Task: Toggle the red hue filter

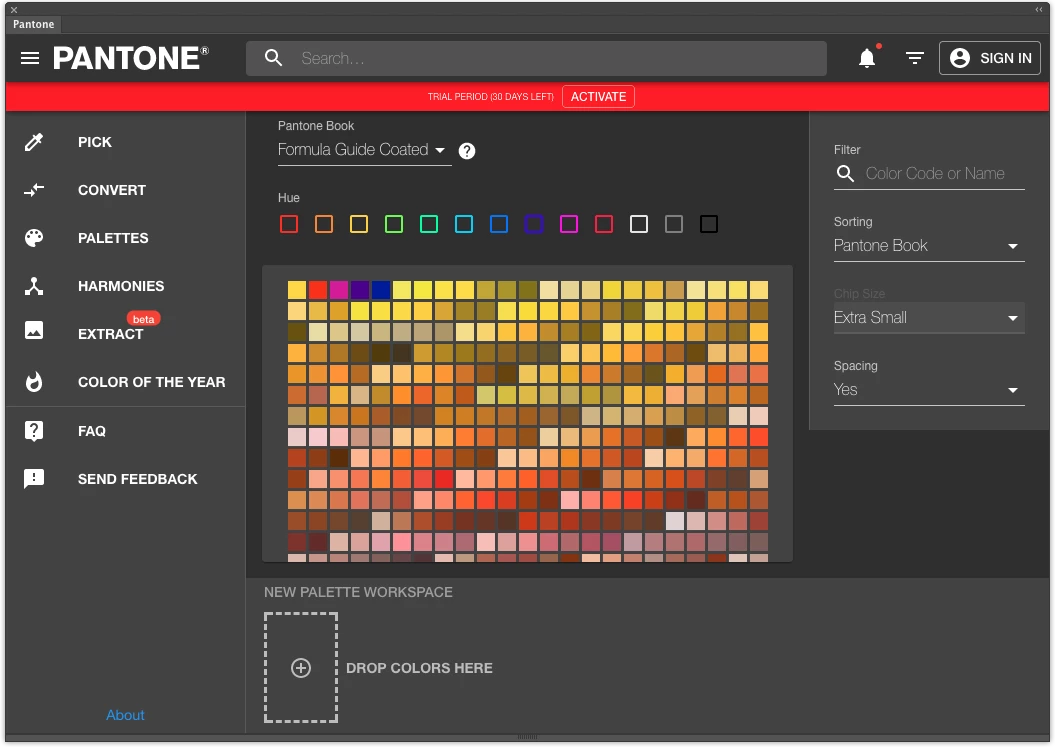Action: pos(289,224)
